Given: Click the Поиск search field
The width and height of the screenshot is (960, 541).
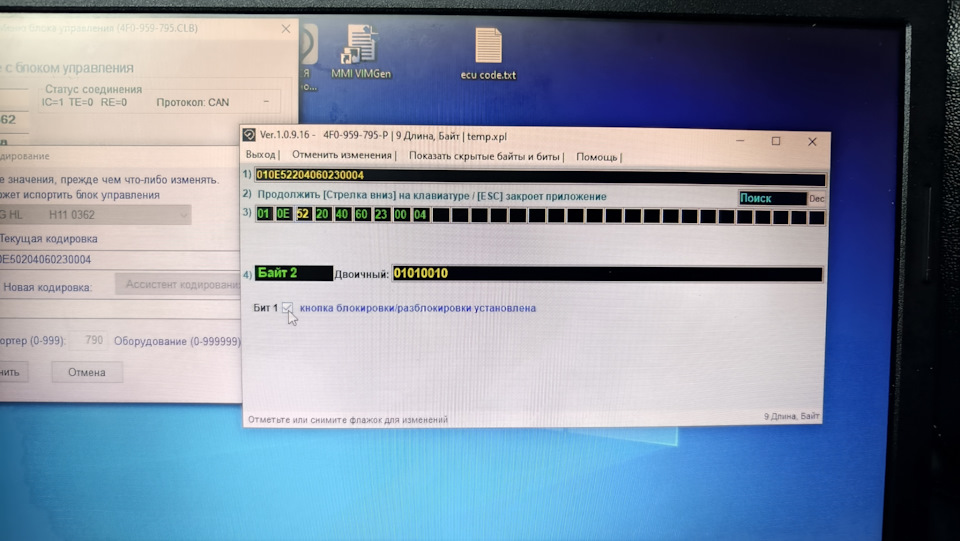Looking at the screenshot, I should click(x=773, y=198).
